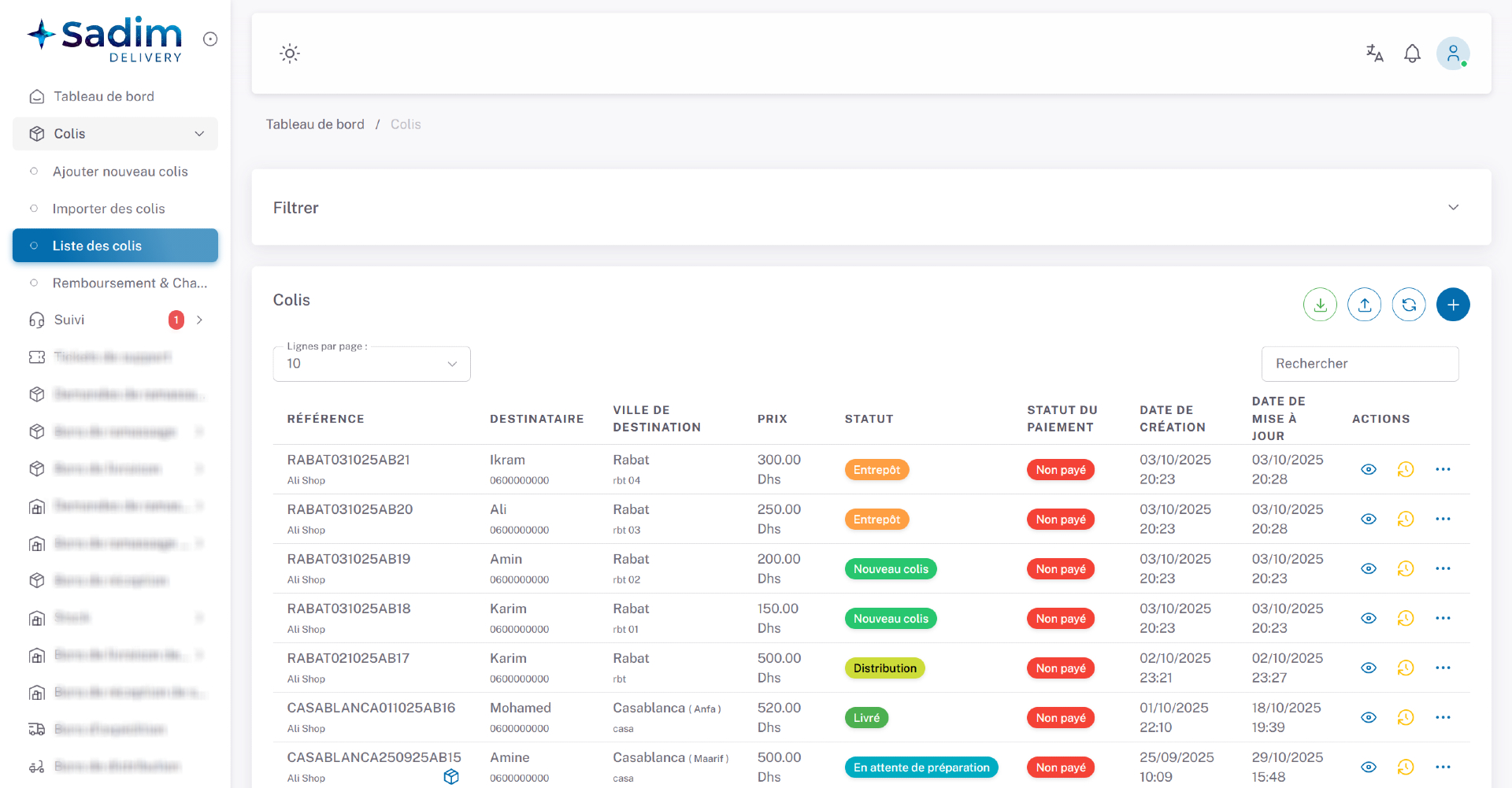1512x788 pixels.
Task: Expand the Filtrer panel chevron
Action: pyautogui.click(x=1454, y=207)
